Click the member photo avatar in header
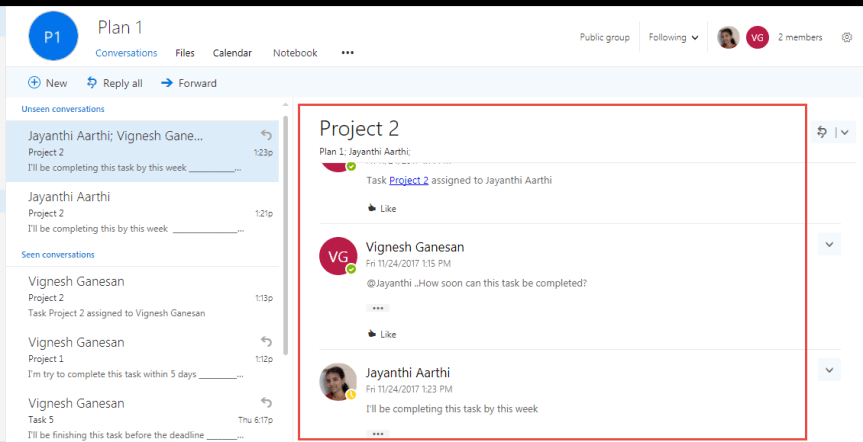The width and height of the screenshot is (863, 442). click(x=728, y=38)
